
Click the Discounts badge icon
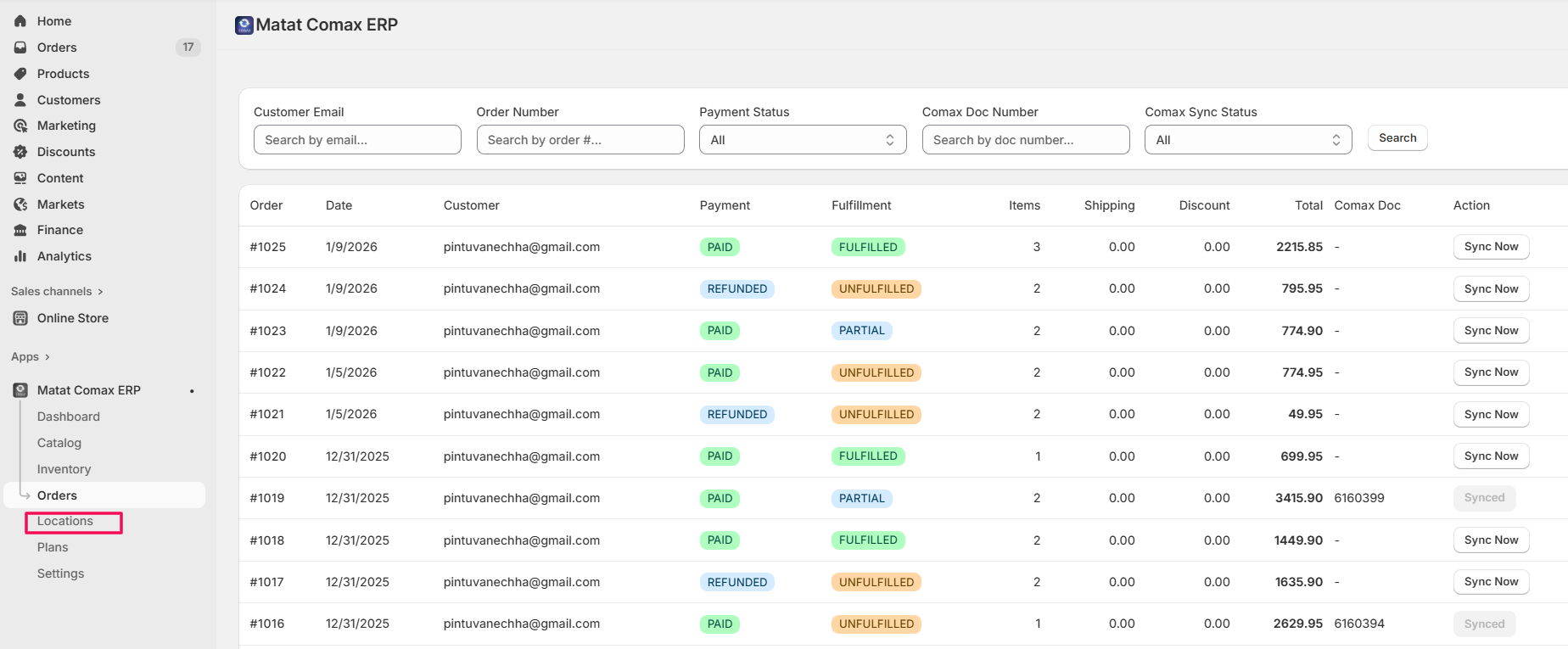point(20,152)
